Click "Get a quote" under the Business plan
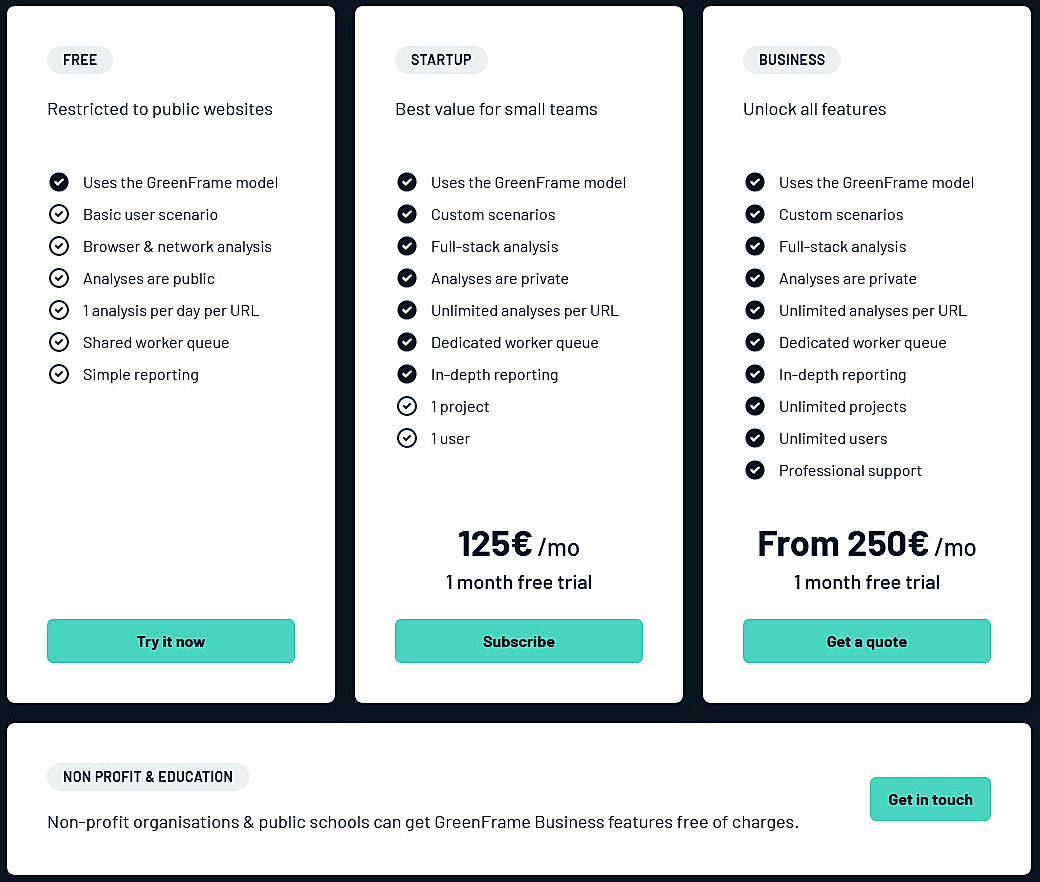This screenshot has width=1040, height=882. click(866, 641)
